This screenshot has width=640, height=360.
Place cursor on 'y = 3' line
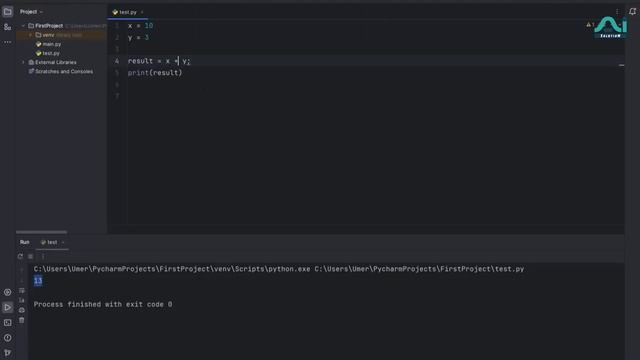[x=138, y=38]
